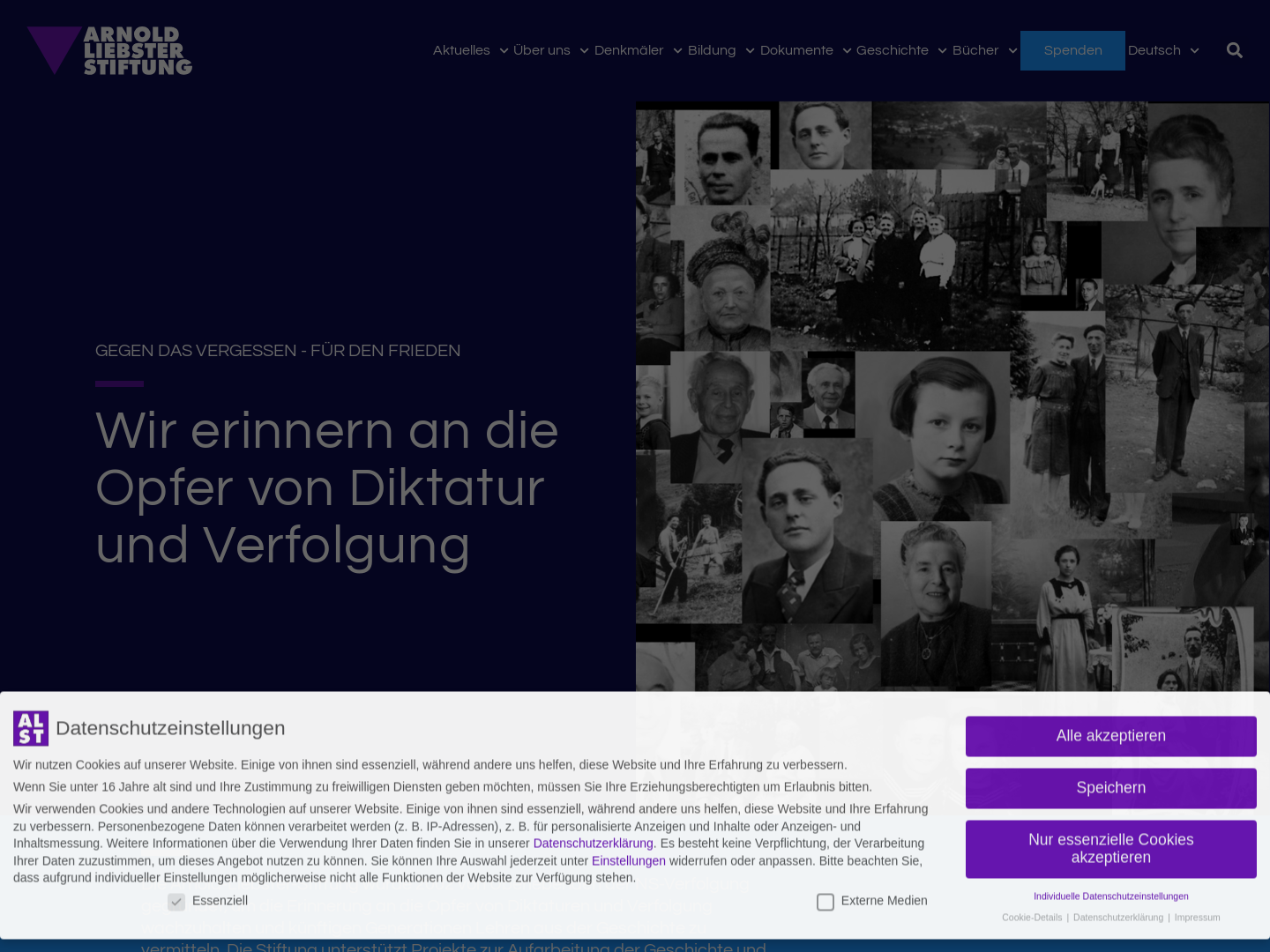
Task: Click Nur essenzielle Cookies akzeptieren
Action: coord(1111,849)
